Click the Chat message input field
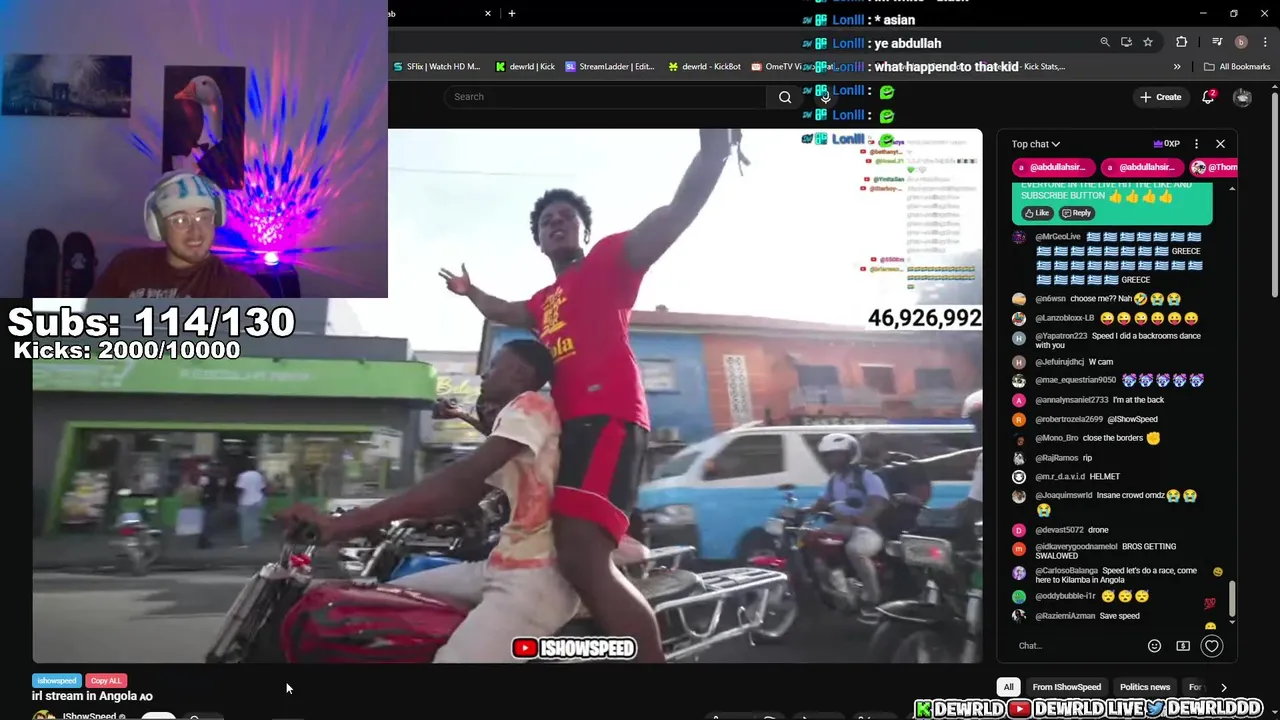1280x720 pixels. 1075,646
